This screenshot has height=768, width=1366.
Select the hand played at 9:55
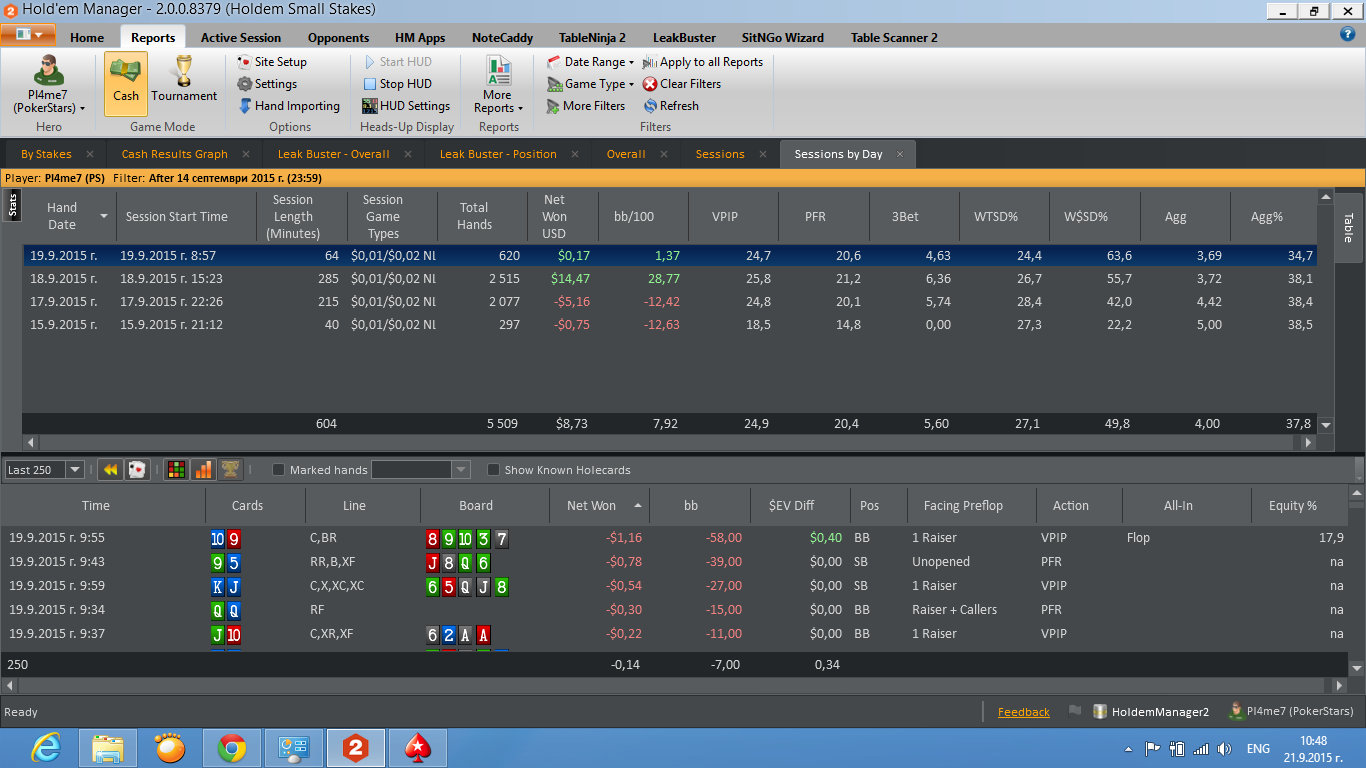pos(674,537)
